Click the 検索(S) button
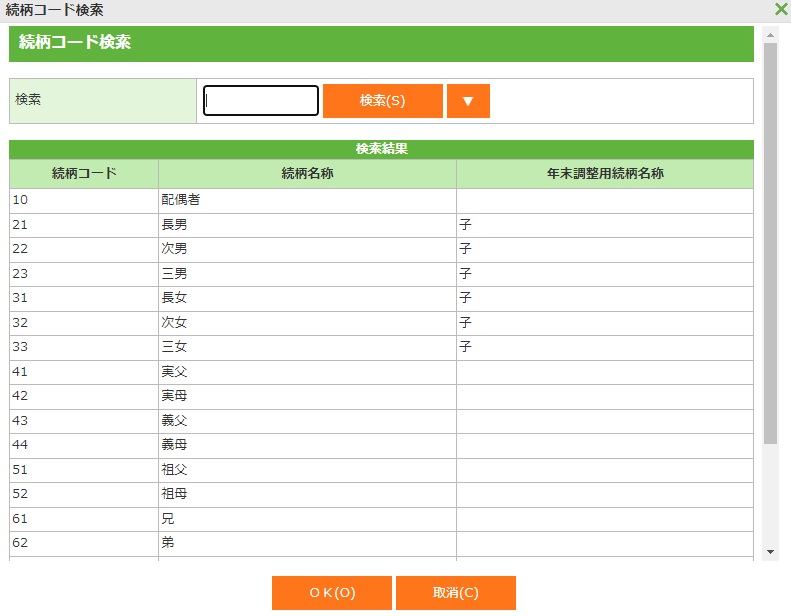 (x=382, y=101)
